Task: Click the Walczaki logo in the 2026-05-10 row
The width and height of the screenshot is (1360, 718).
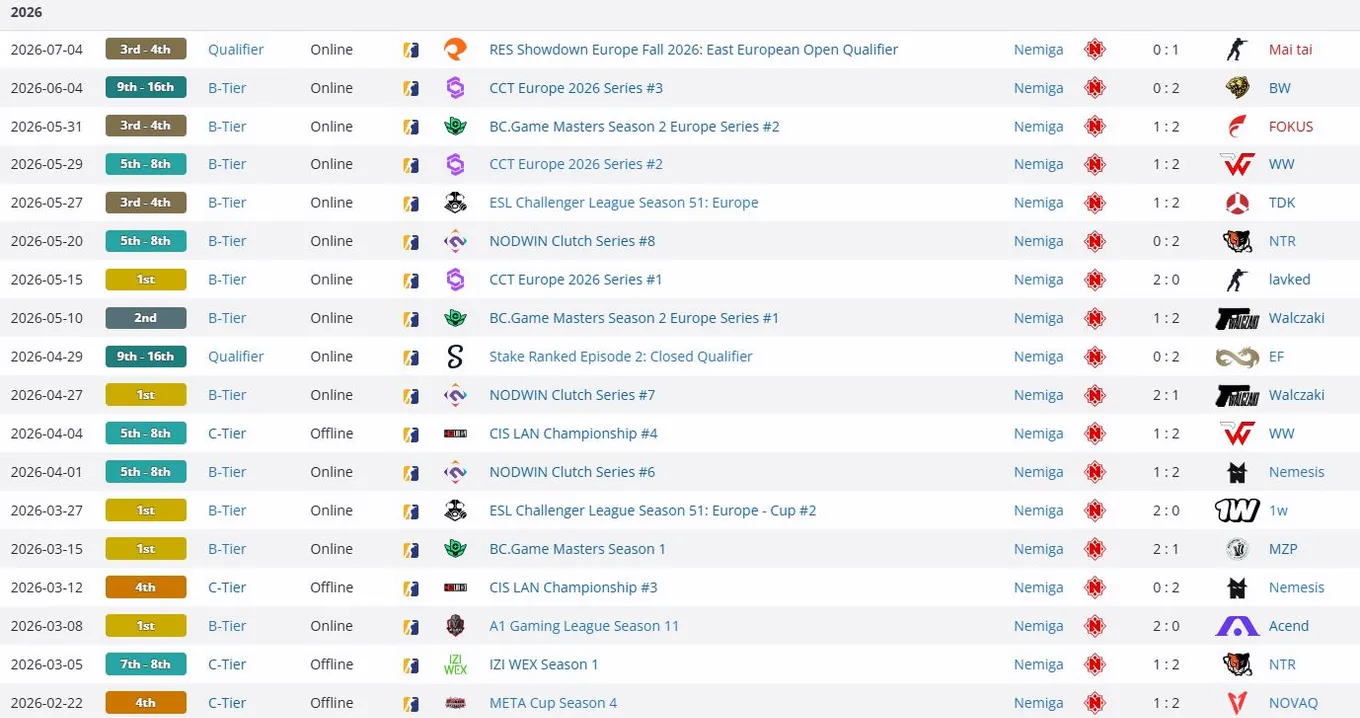Action: click(x=1237, y=318)
